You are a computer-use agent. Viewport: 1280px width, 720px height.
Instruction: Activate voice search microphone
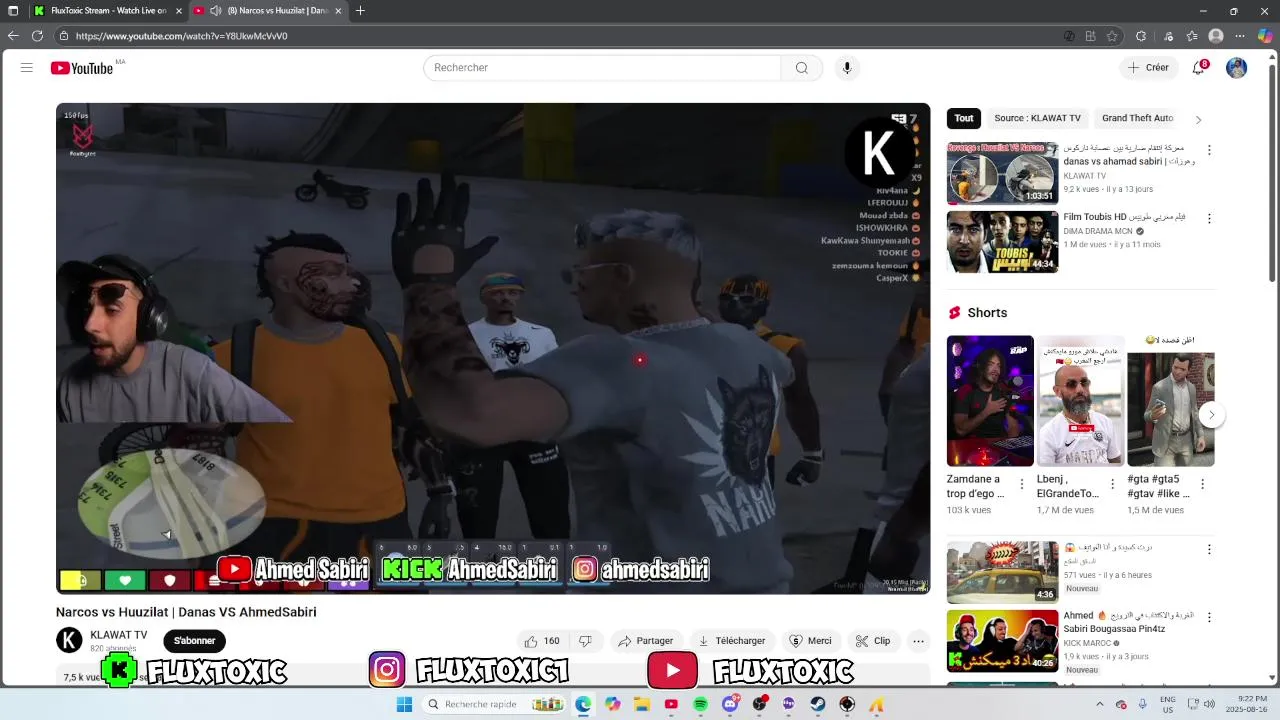[x=847, y=68]
